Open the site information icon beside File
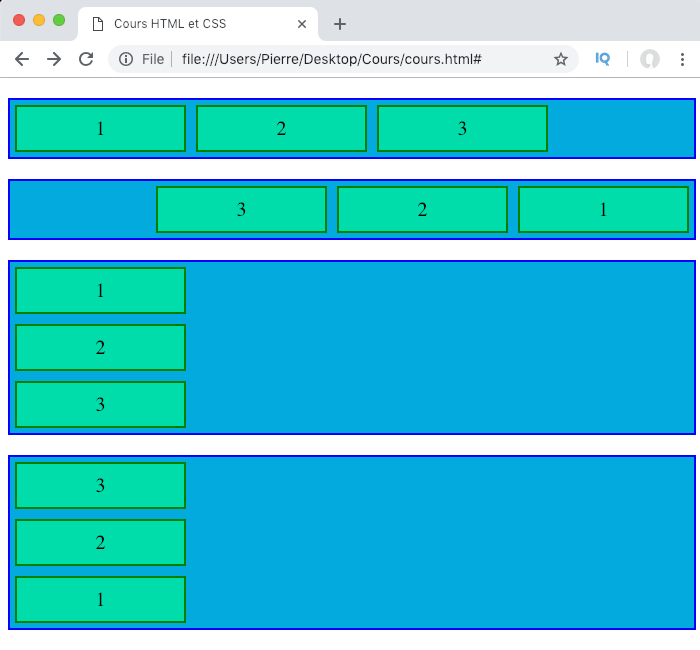The height and width of the screenshot is (650, 700). pyautogui.click(x=126, y=59)
